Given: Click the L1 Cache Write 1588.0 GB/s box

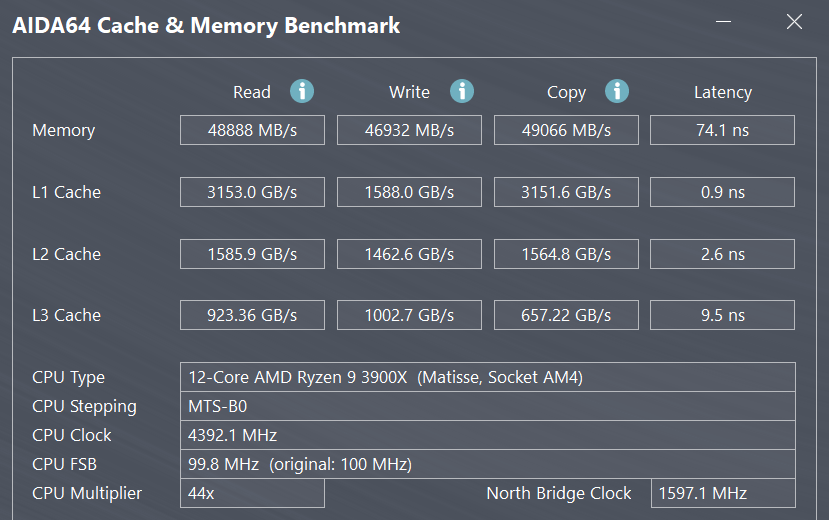Looking at the screenshot, I should pos(409,192).
